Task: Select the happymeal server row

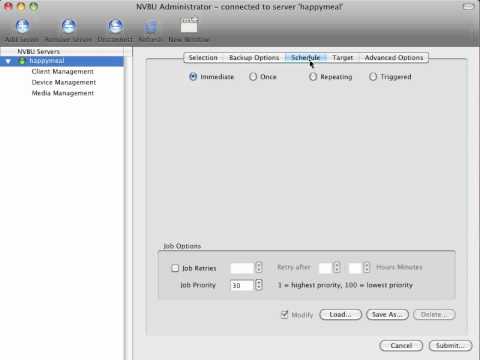Action: pyautogui.click(x=62, y=61)
